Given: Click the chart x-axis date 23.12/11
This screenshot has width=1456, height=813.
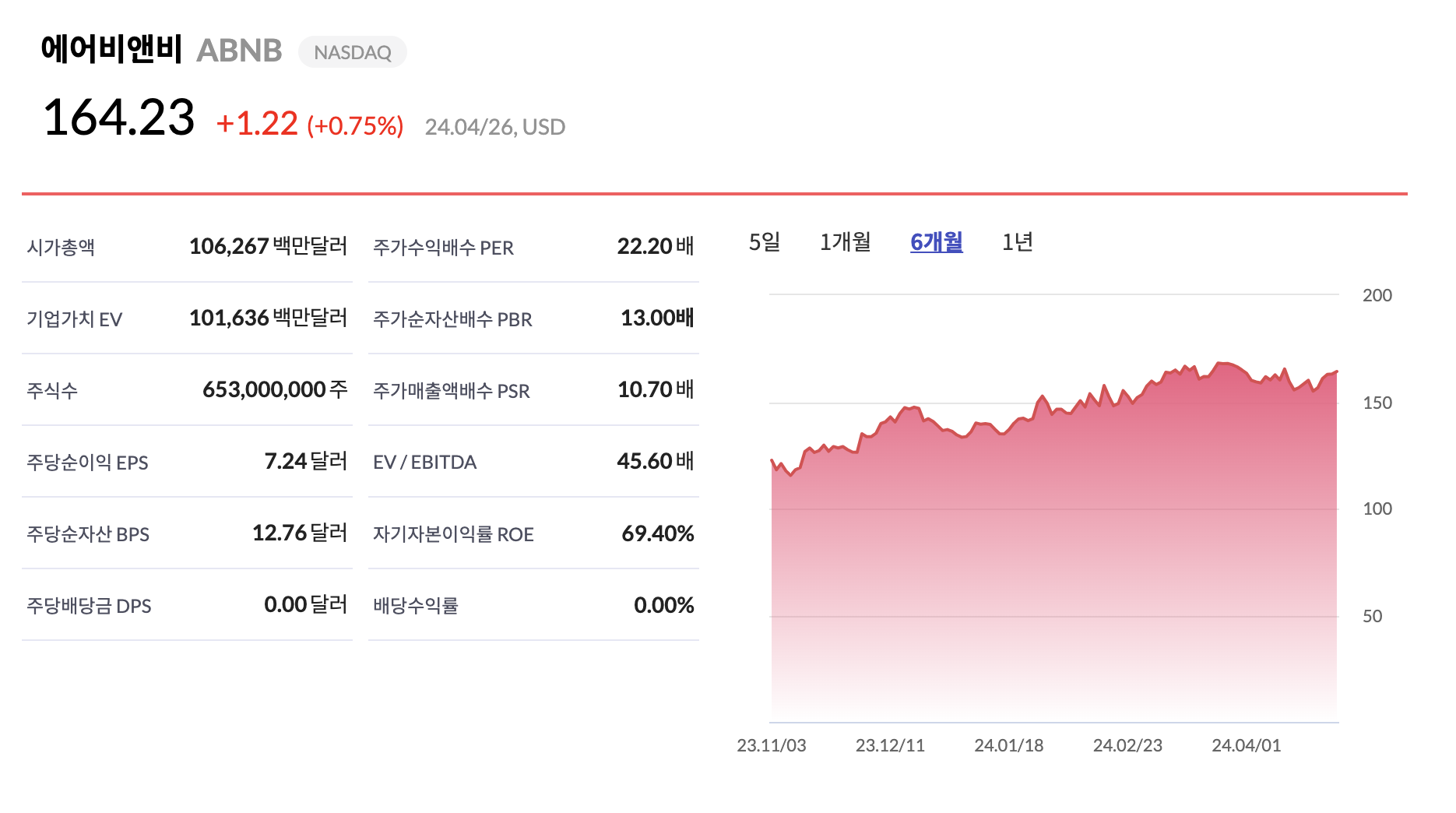Looking at the screenshot, I should pyautogui.click(x=890, y=745).
